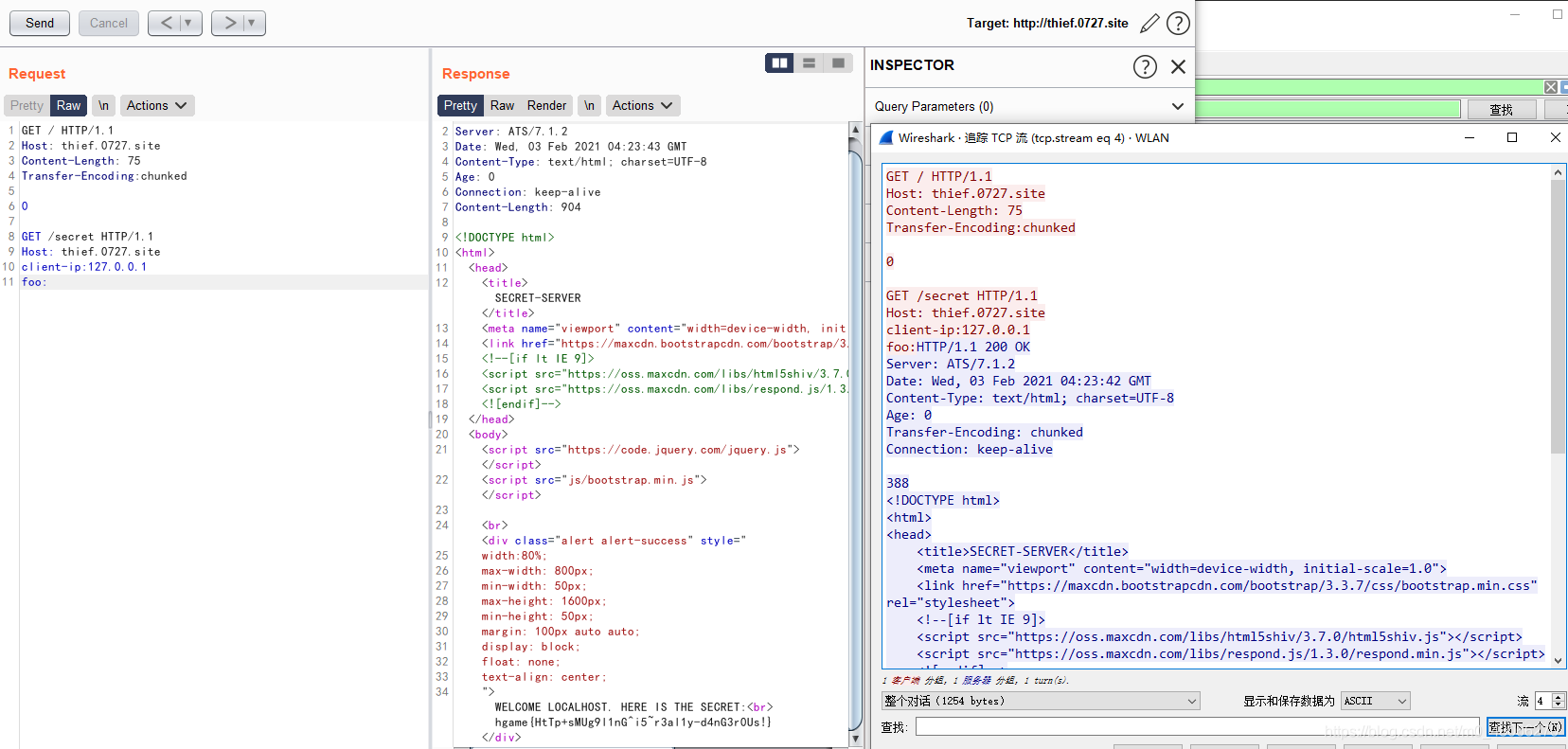Click the Target URL text thief.0727.site
The width and height of the screenshot is (1568, 749).
click(x=1071, y=23)
